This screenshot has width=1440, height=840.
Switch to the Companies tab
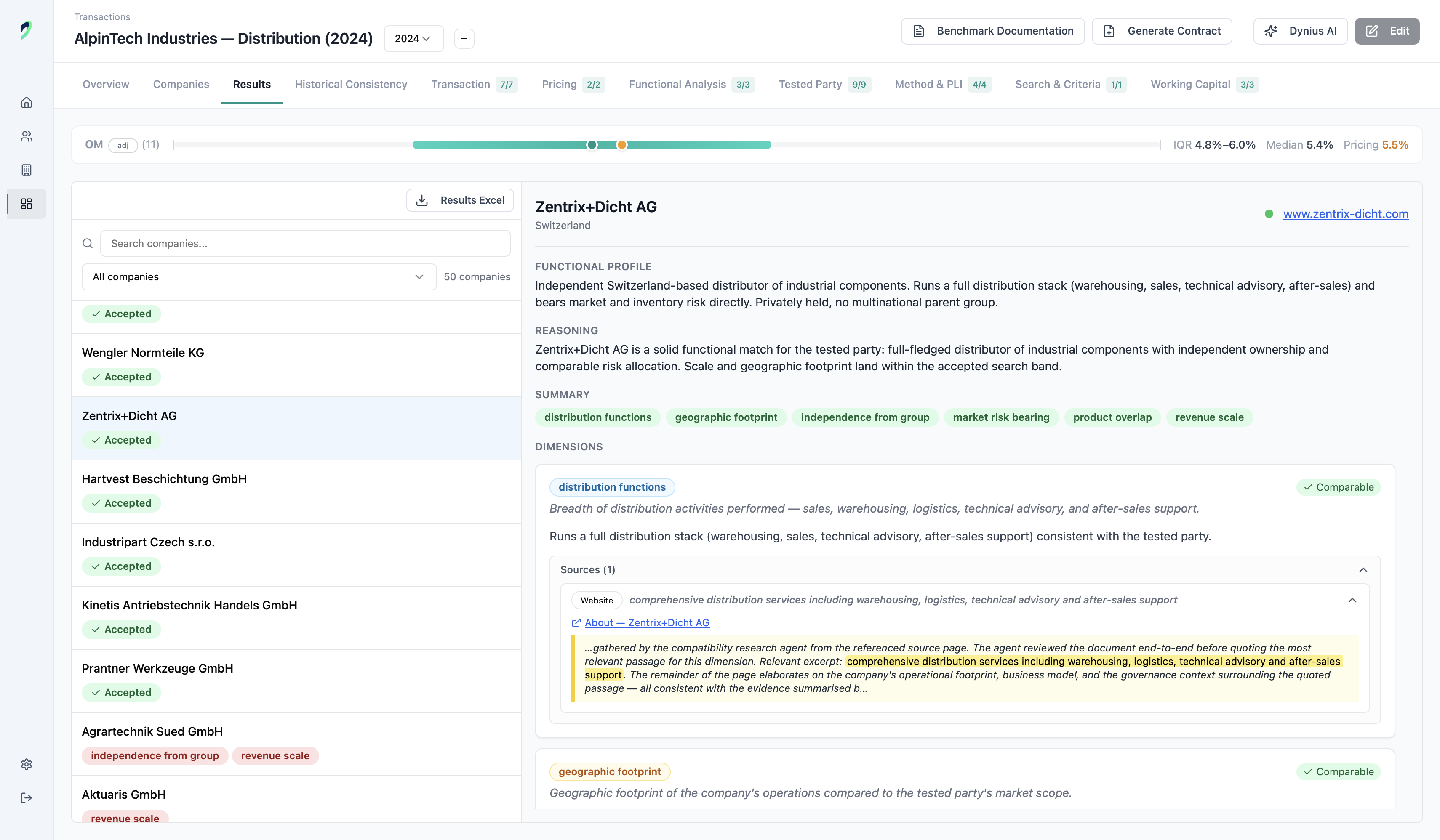coord(181,85)
